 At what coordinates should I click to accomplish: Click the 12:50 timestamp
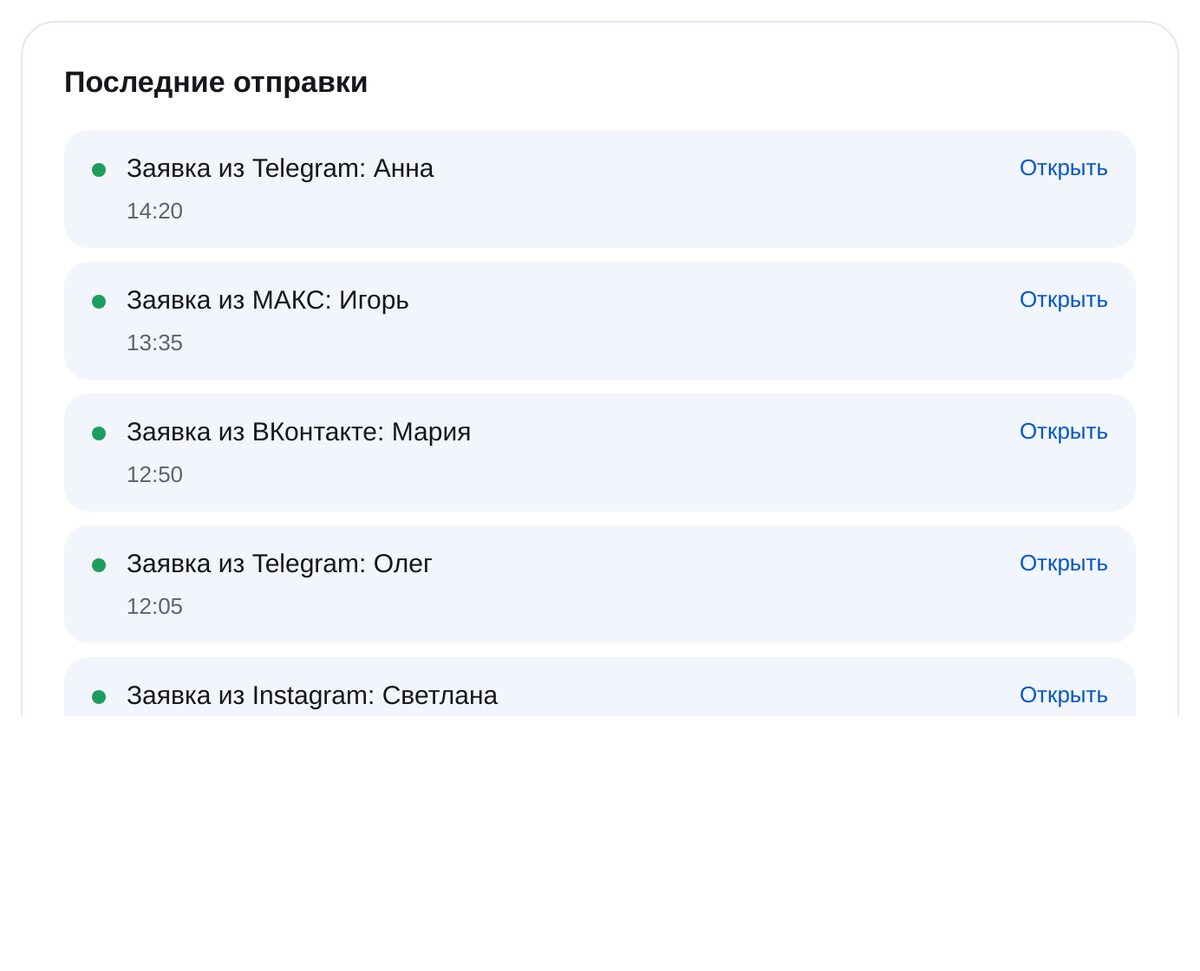pyautogui.click(x=154, y=475)
